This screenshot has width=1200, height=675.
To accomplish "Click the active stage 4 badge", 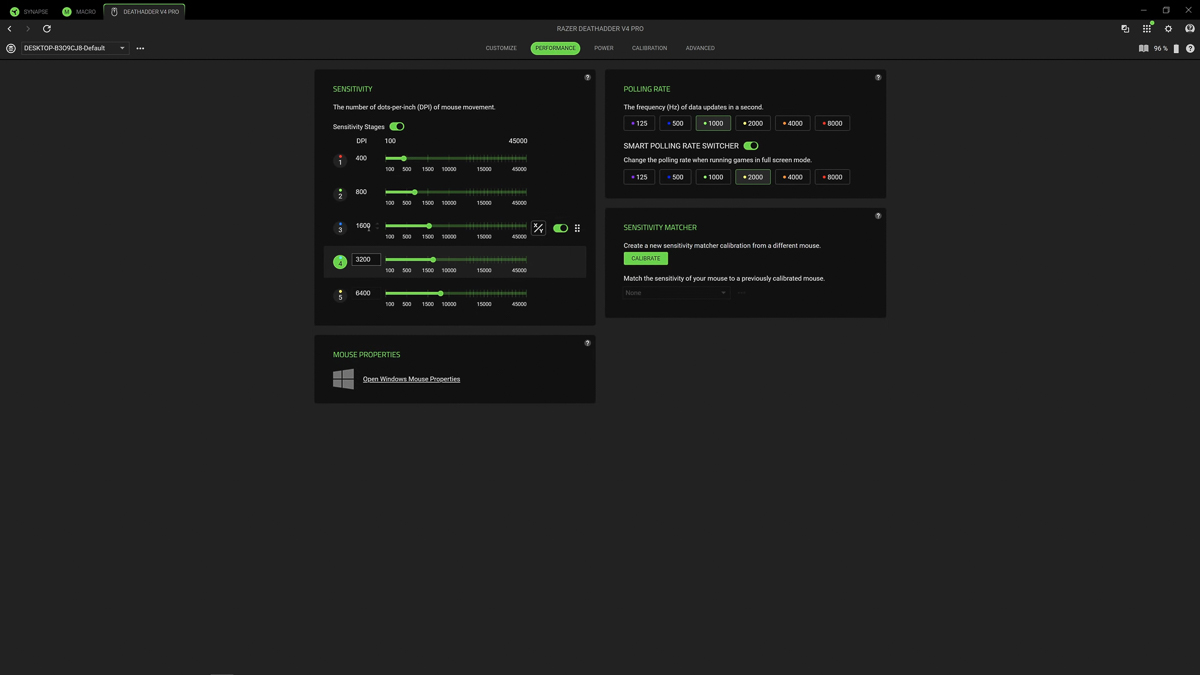I will pyautogui.click(x=340, y=262).
